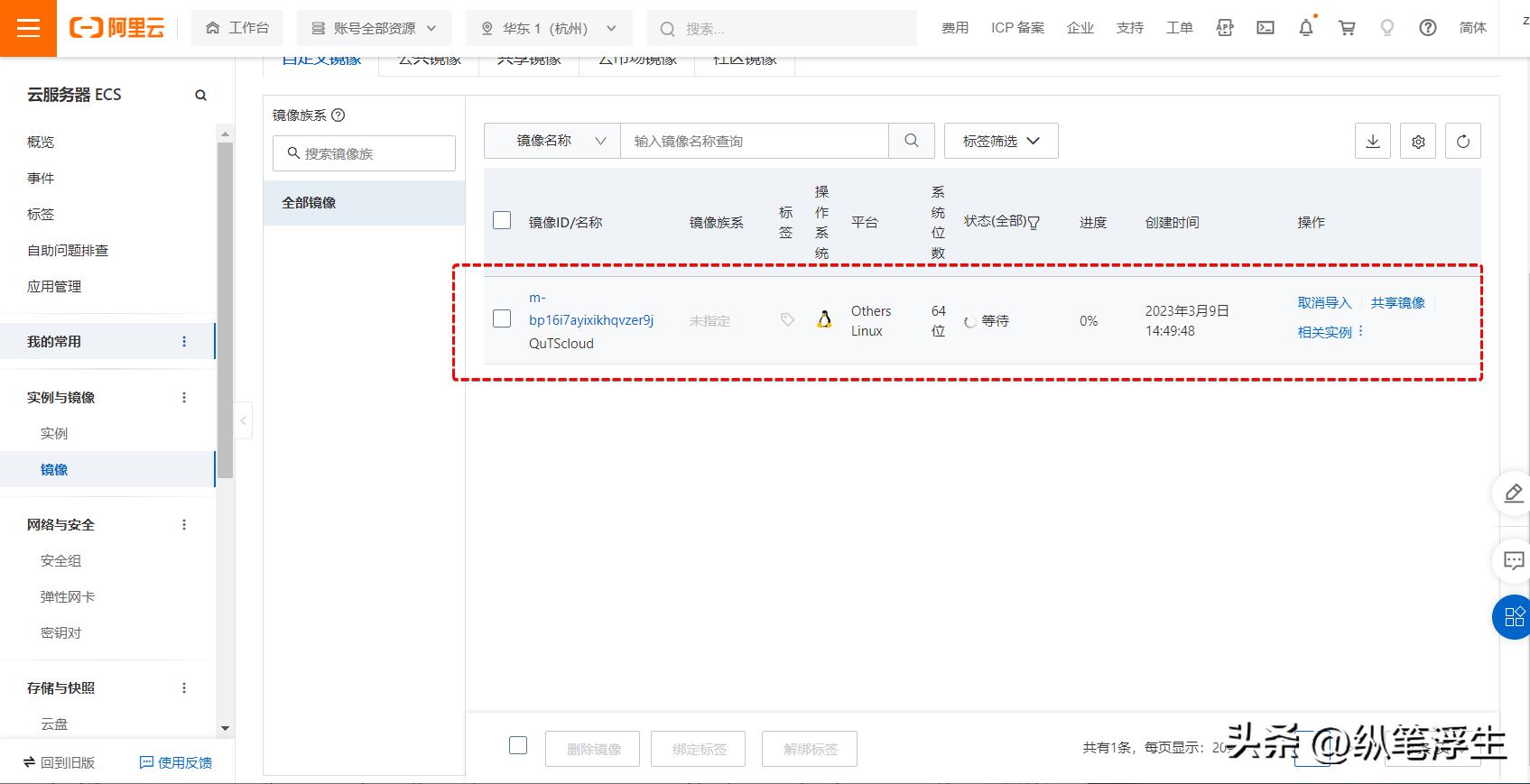This screenshot has width=1530, height=784.
Task: Open 应用管理 in the sidebar
Action: pos(54,286)
